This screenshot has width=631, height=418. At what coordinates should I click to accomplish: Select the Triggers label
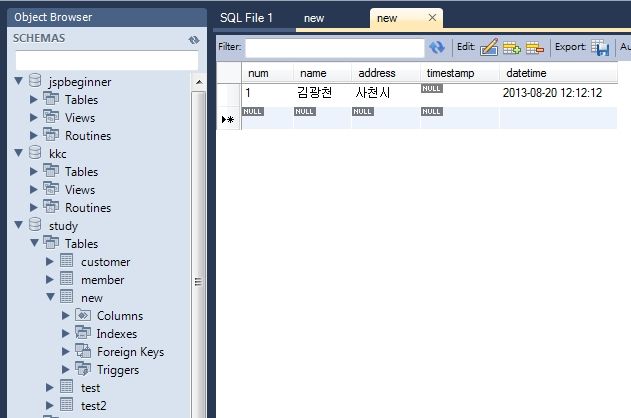pyautogui.click(x=118, y=370)
